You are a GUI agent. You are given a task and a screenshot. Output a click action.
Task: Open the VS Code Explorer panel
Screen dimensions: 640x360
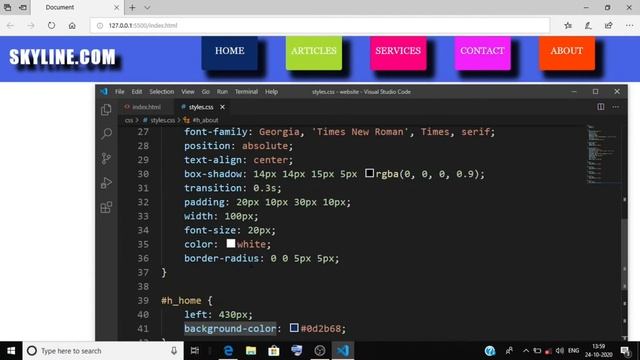click(106, 110)
